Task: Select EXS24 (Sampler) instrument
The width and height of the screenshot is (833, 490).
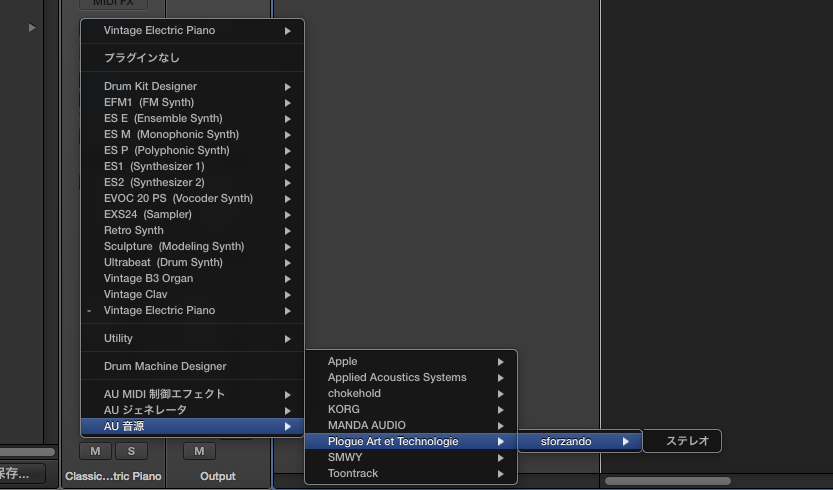Action: [x=192, y=214]
